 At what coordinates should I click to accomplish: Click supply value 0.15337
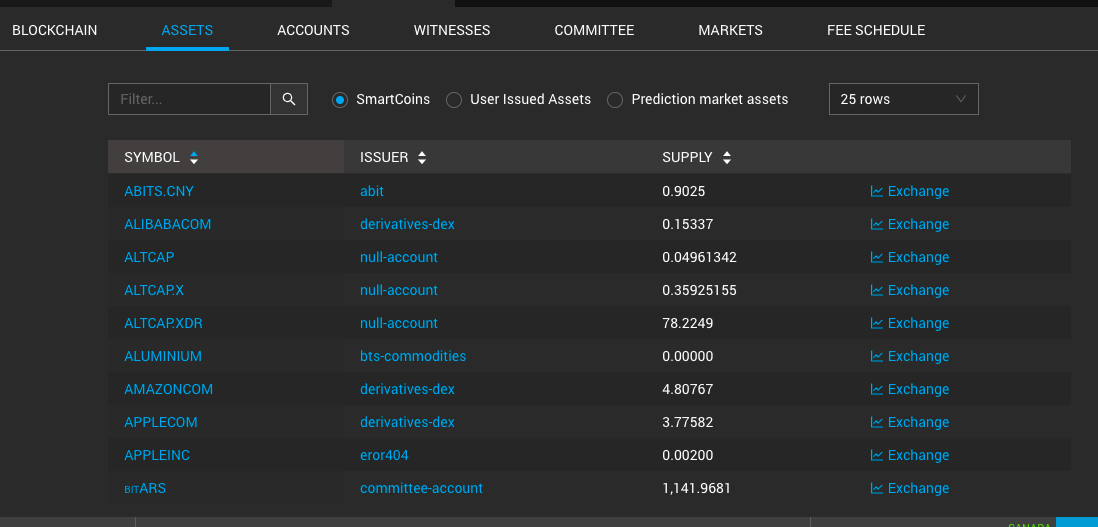[688, 224]
